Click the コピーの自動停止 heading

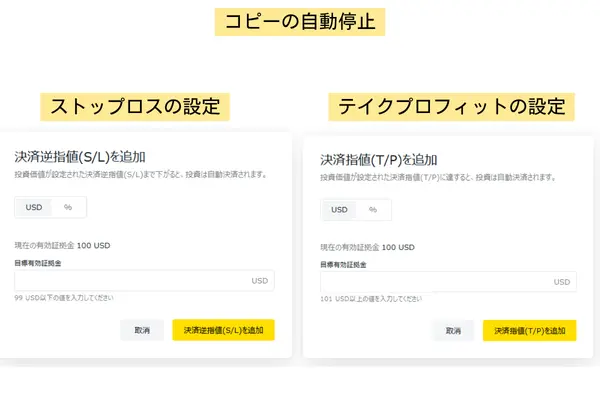pos(301,22)
